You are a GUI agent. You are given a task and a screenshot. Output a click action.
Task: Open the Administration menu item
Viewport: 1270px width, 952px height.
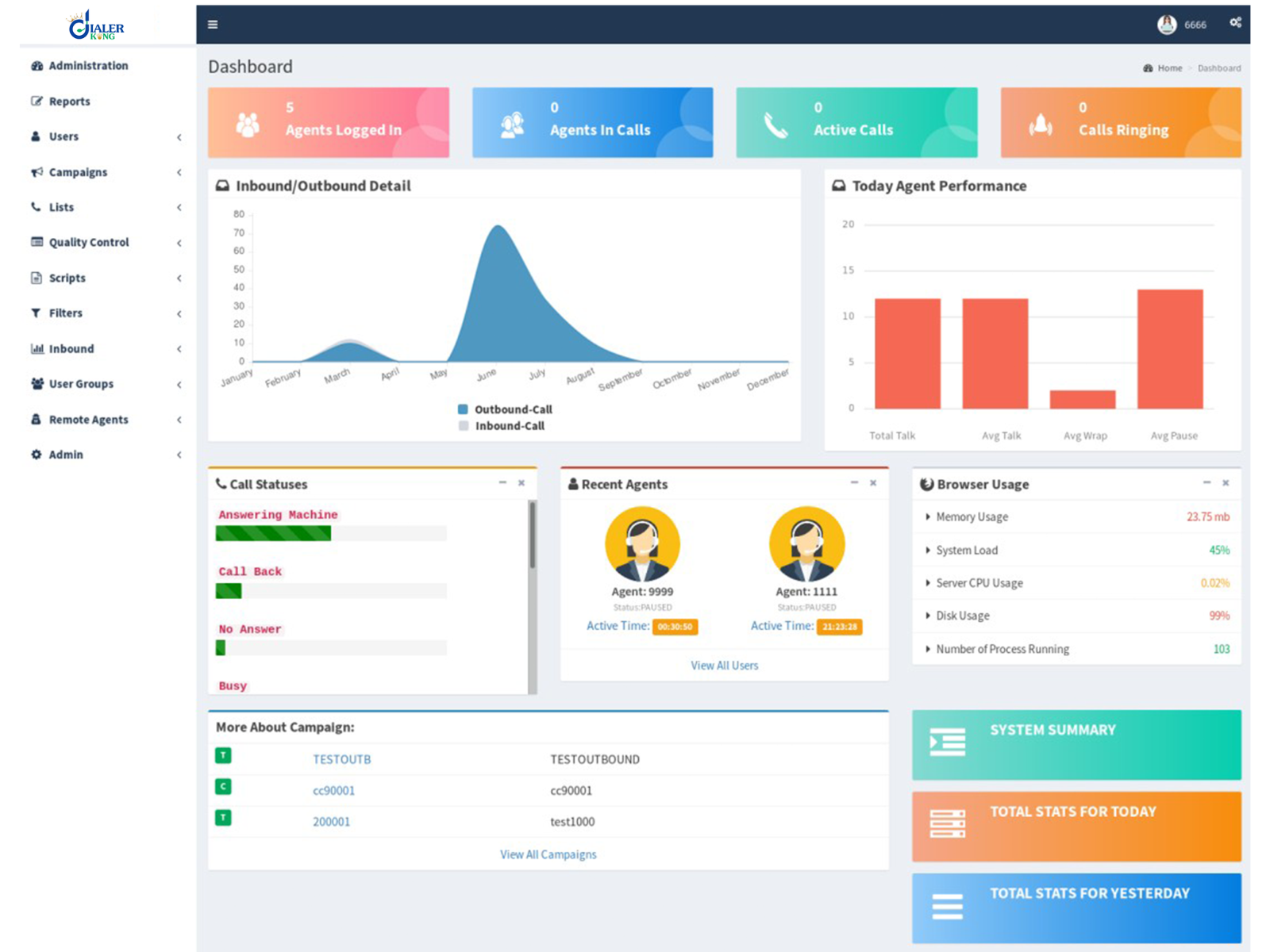tap(87, 66)
